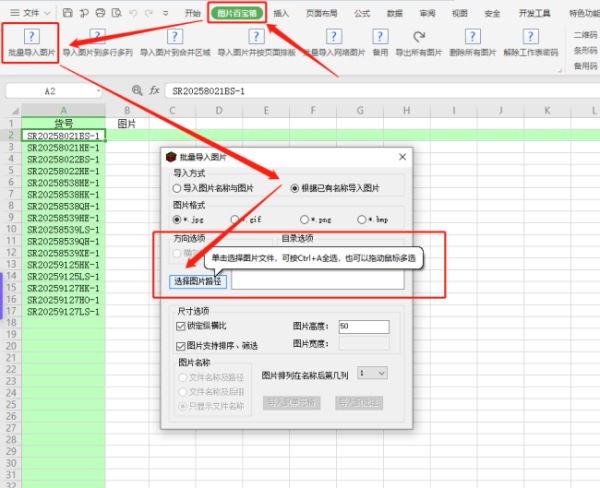Switch to the 数据 ribbon tab
Viewport: 600px width, 488px height.
[395, 13]
